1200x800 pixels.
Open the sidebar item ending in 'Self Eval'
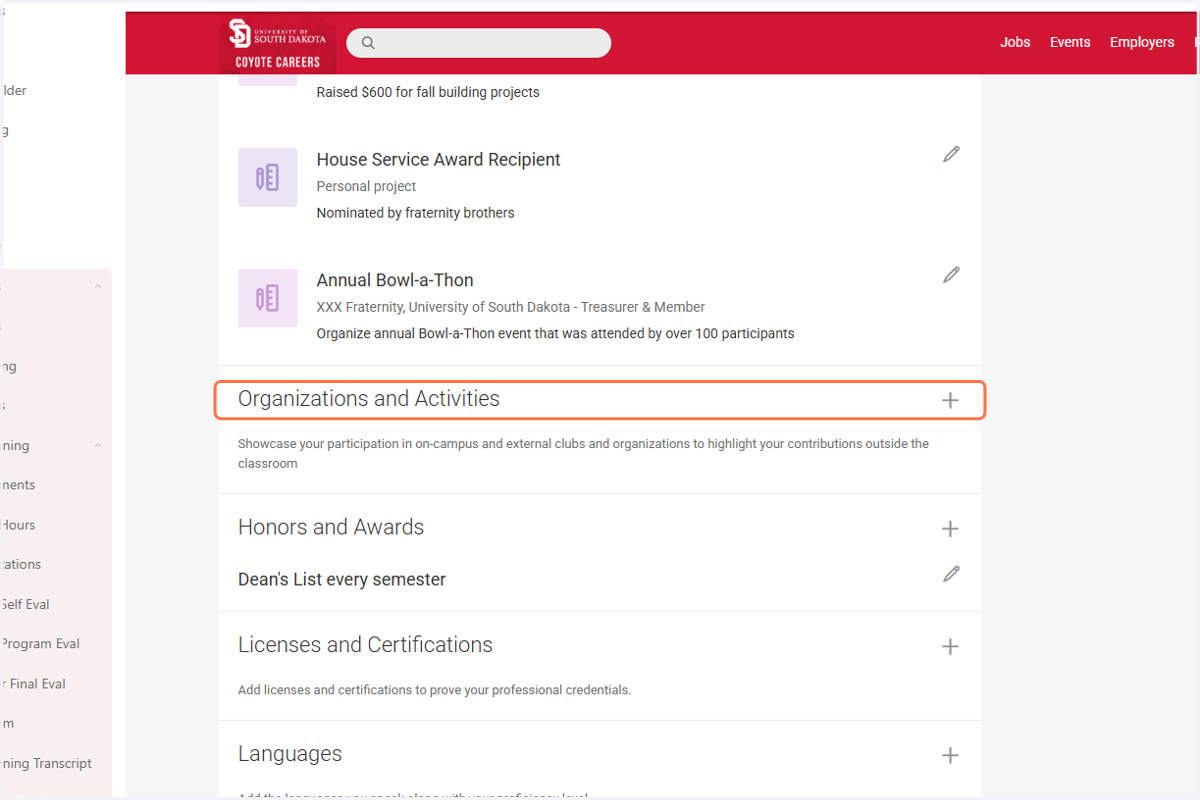click(25, 604)
